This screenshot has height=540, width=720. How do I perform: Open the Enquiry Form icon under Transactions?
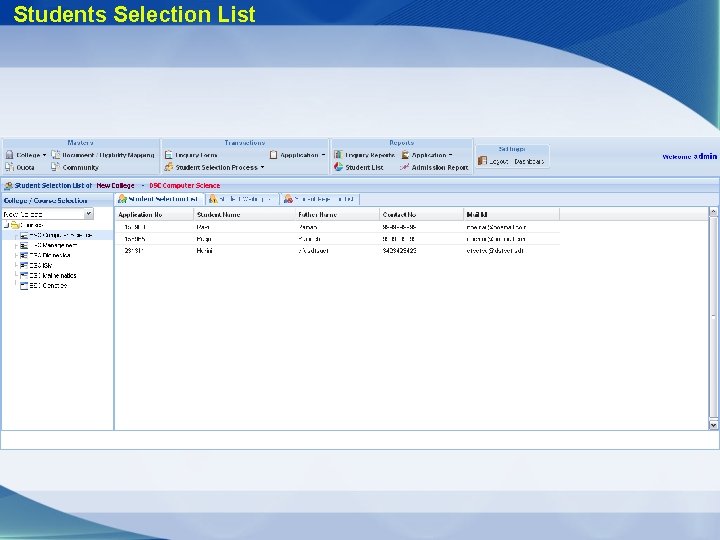tap(169, 155)
